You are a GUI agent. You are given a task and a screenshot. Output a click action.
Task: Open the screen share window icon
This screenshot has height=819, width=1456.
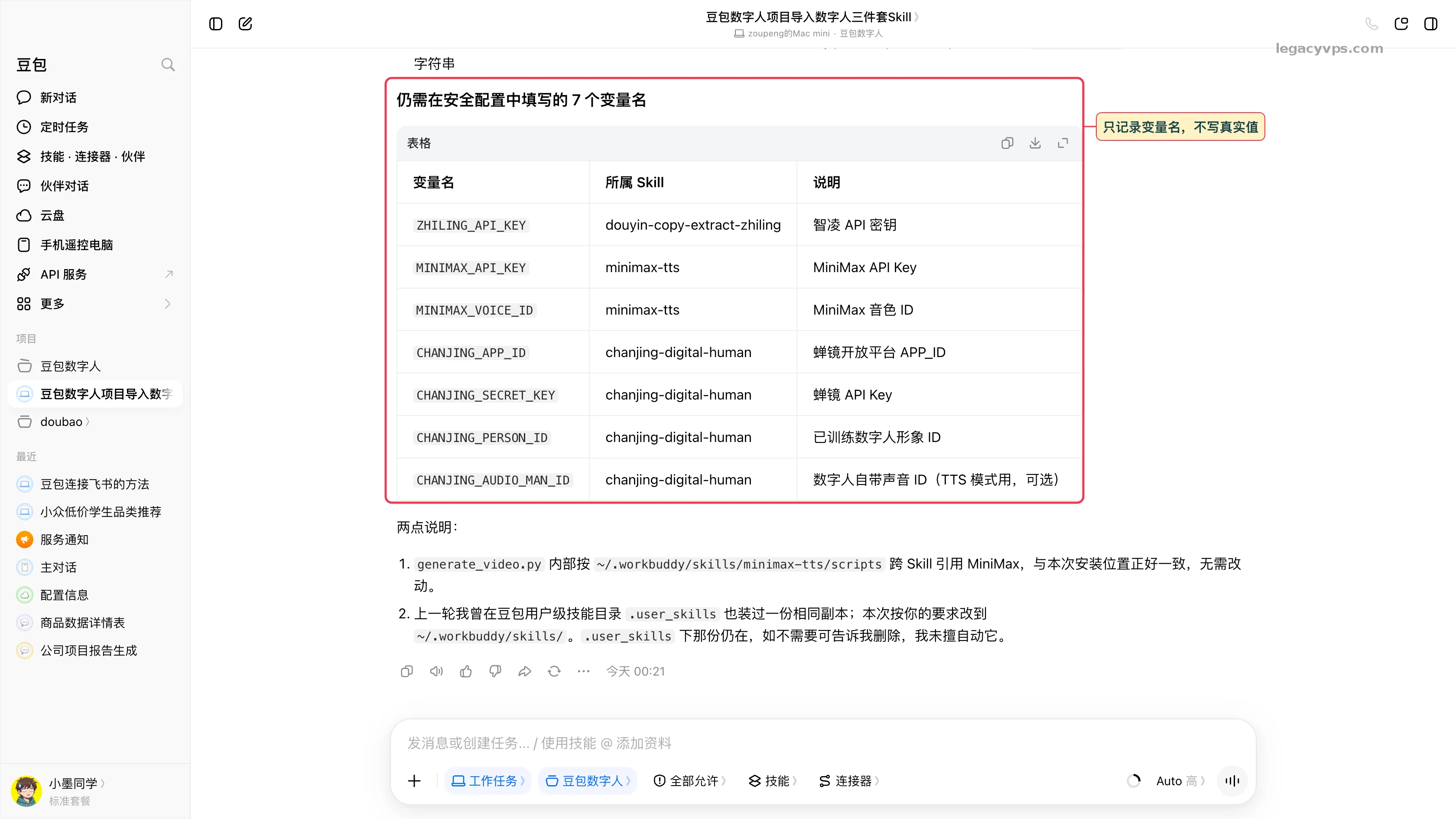pos(1401,24)
